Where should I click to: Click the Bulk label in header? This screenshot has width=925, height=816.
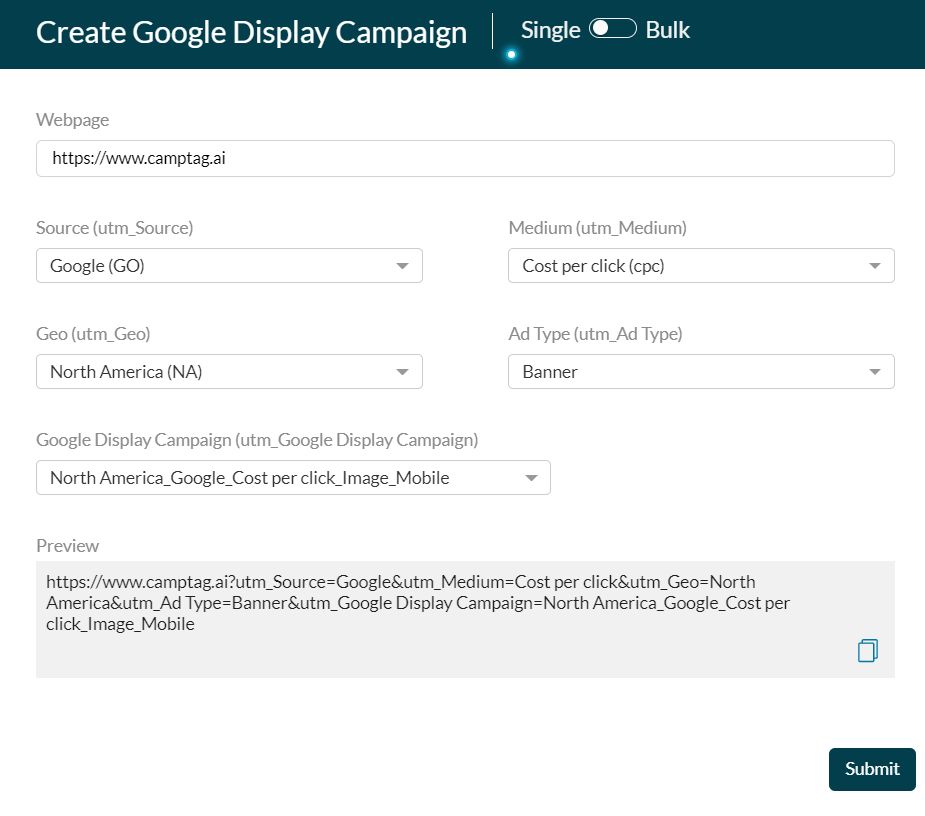tap(668, 30)
